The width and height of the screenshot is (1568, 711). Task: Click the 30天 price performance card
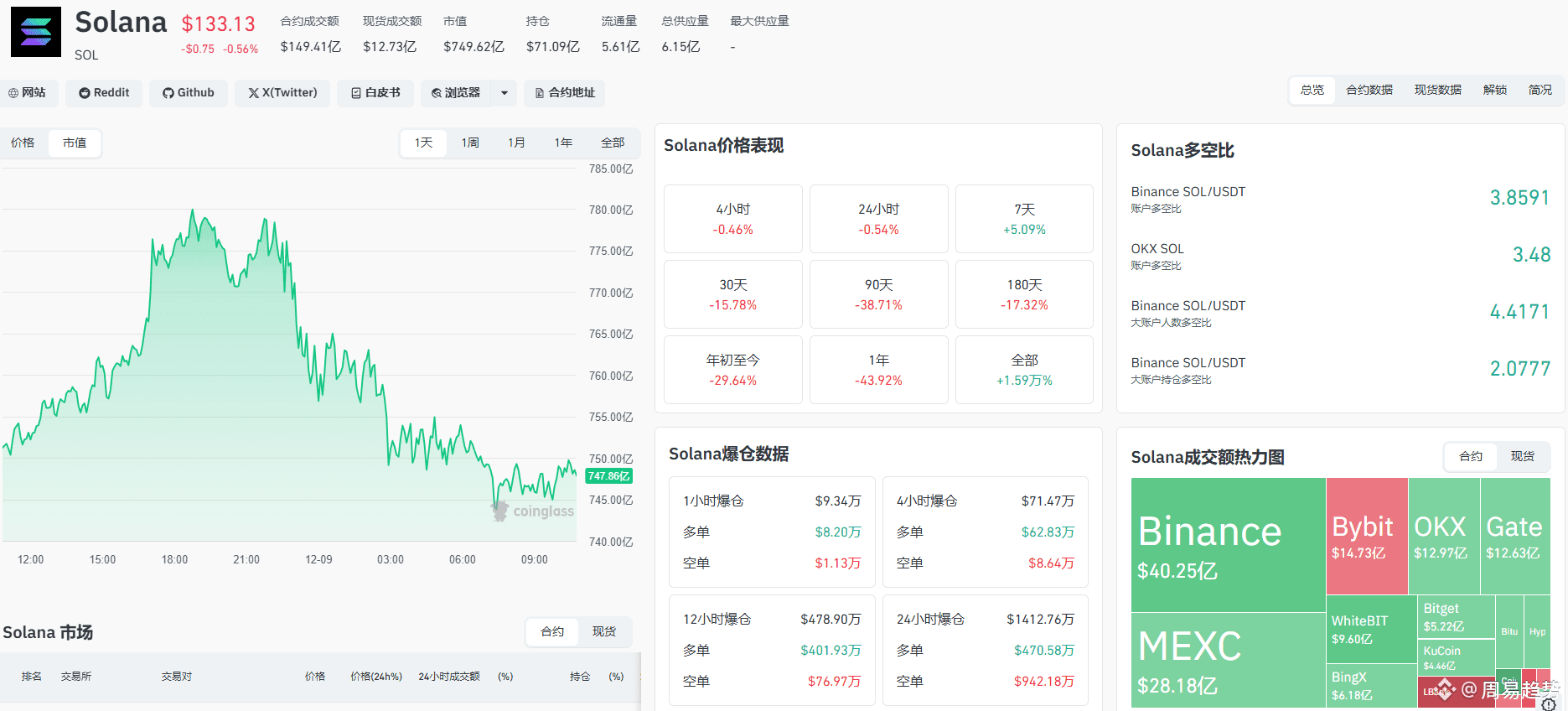click(x=732, y=294)
